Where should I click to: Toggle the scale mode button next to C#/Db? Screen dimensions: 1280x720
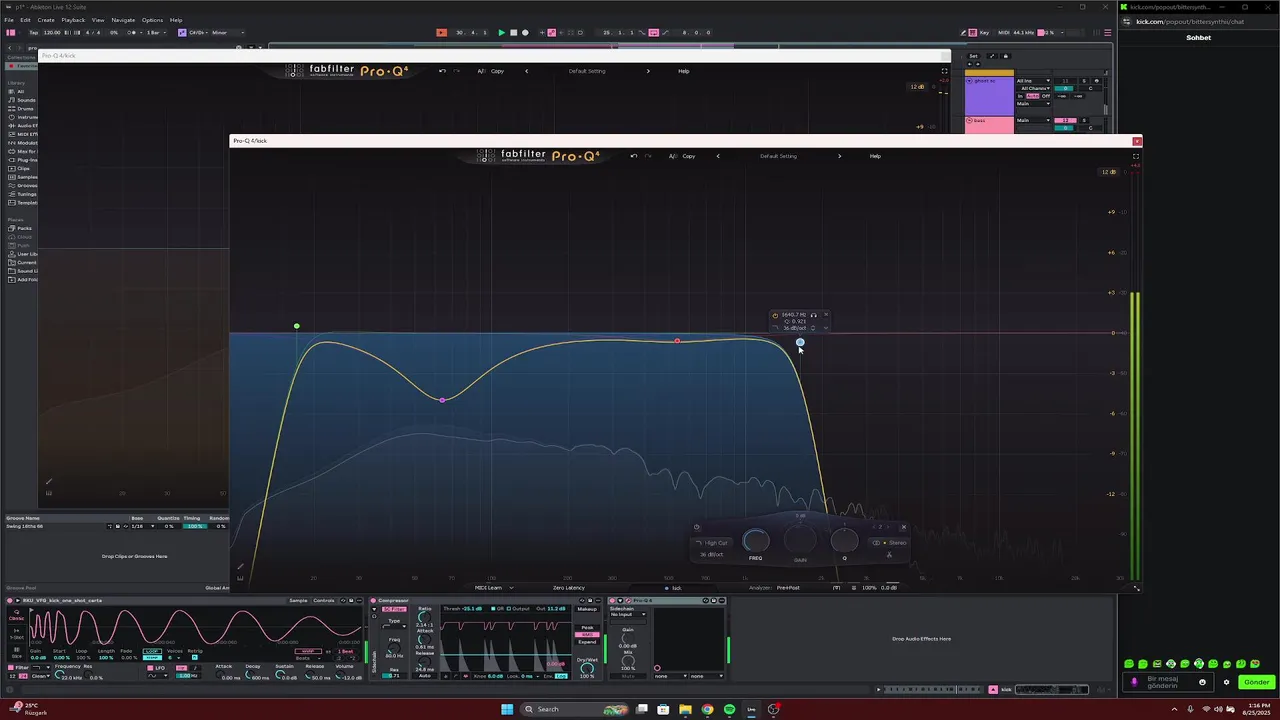(182, 32)
